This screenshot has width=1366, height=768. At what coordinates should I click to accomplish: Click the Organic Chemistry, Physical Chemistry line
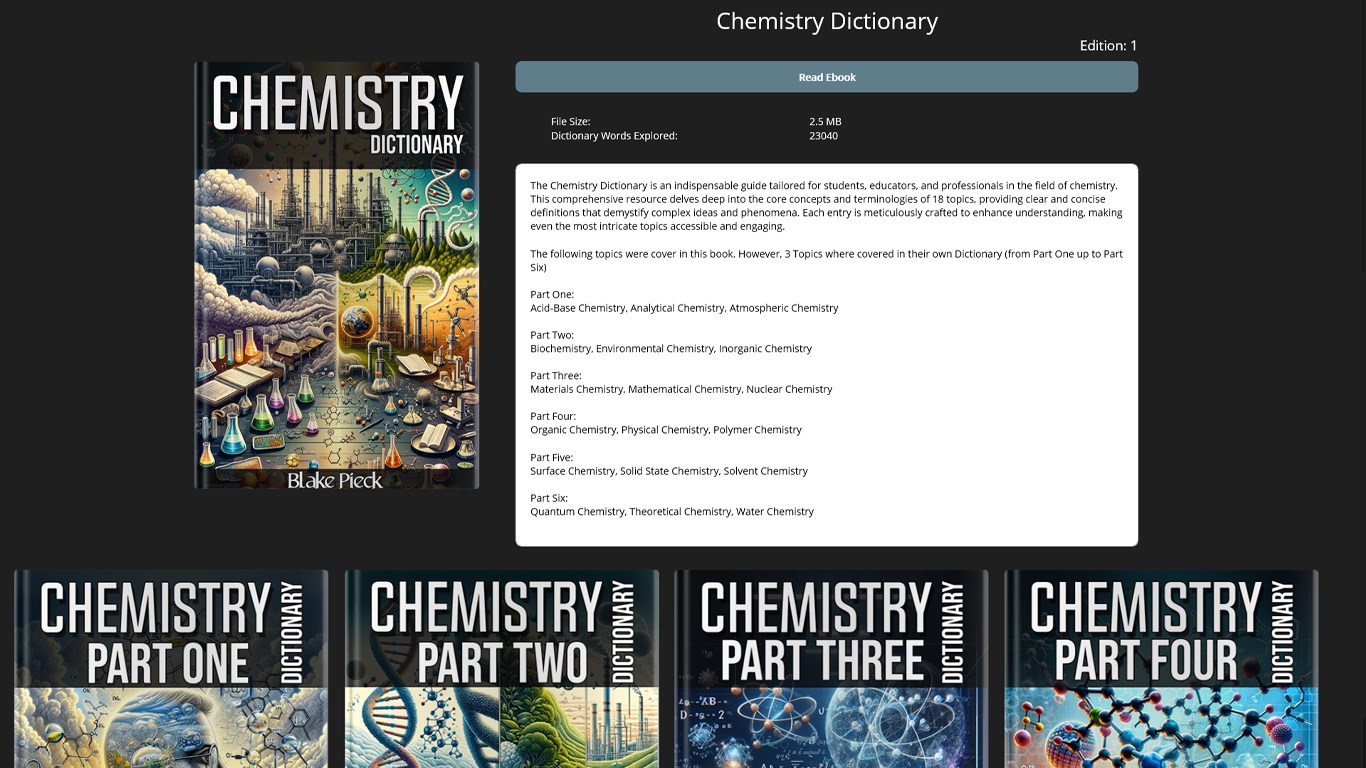[x=666, y=430]
